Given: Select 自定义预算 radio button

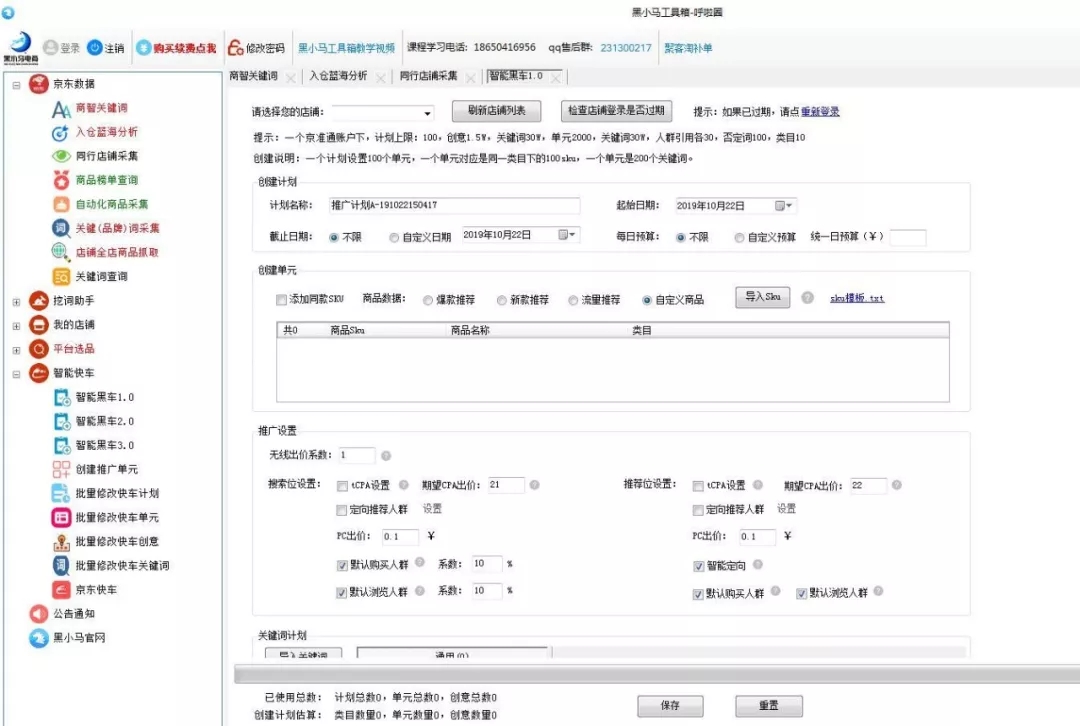Looking at the screenshot, I should click(739, 238).
